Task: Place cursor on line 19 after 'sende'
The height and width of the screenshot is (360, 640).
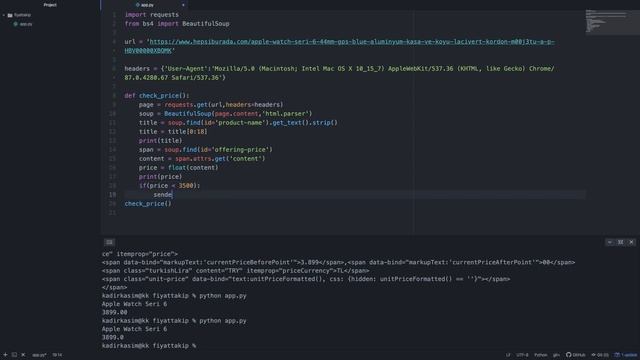Action: [x=173, y=195]
